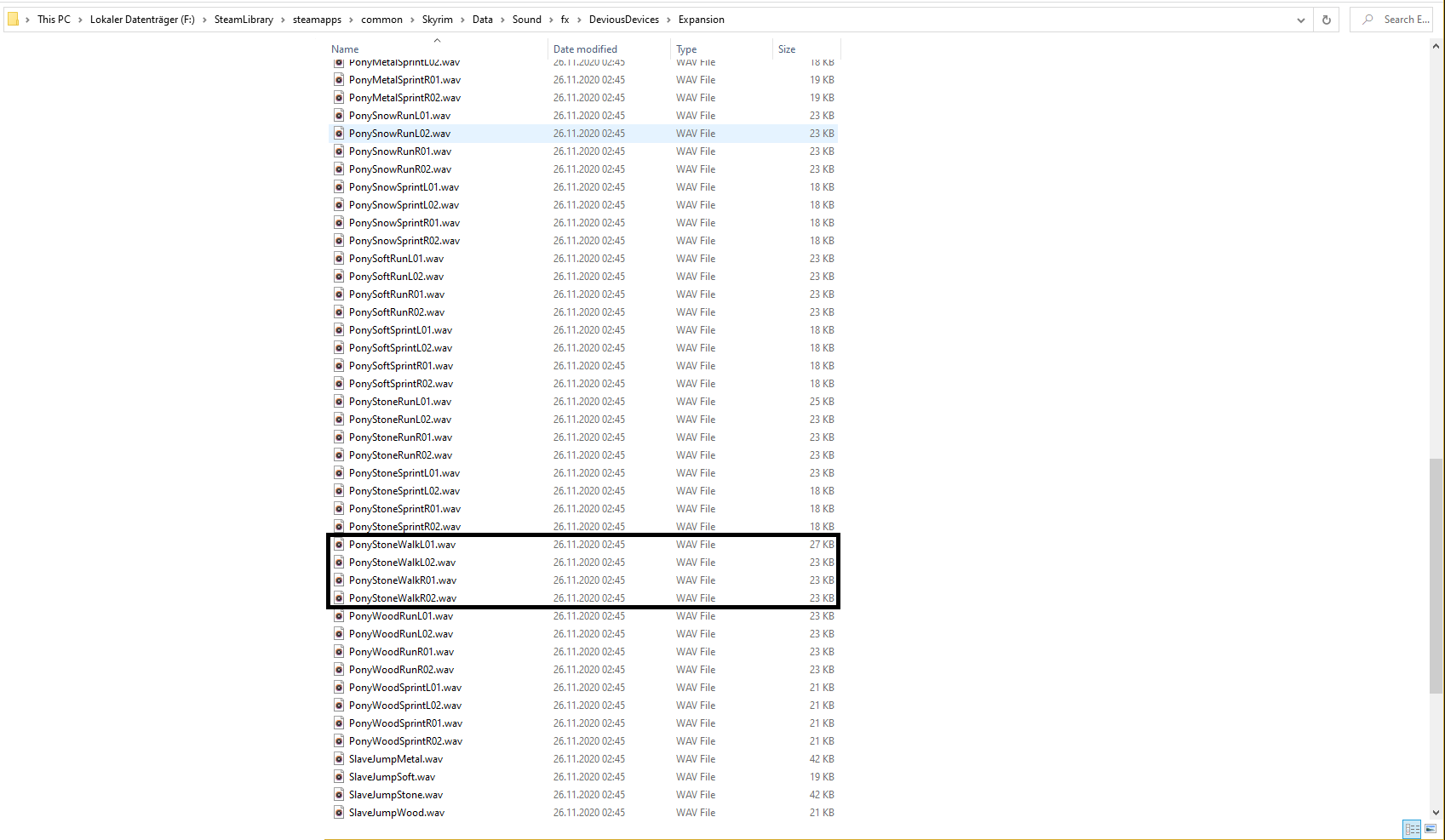Select file icon of PonyStoneSprintL02.wav
Viewport: 1445px width, 840px height.
pos(339,491)
